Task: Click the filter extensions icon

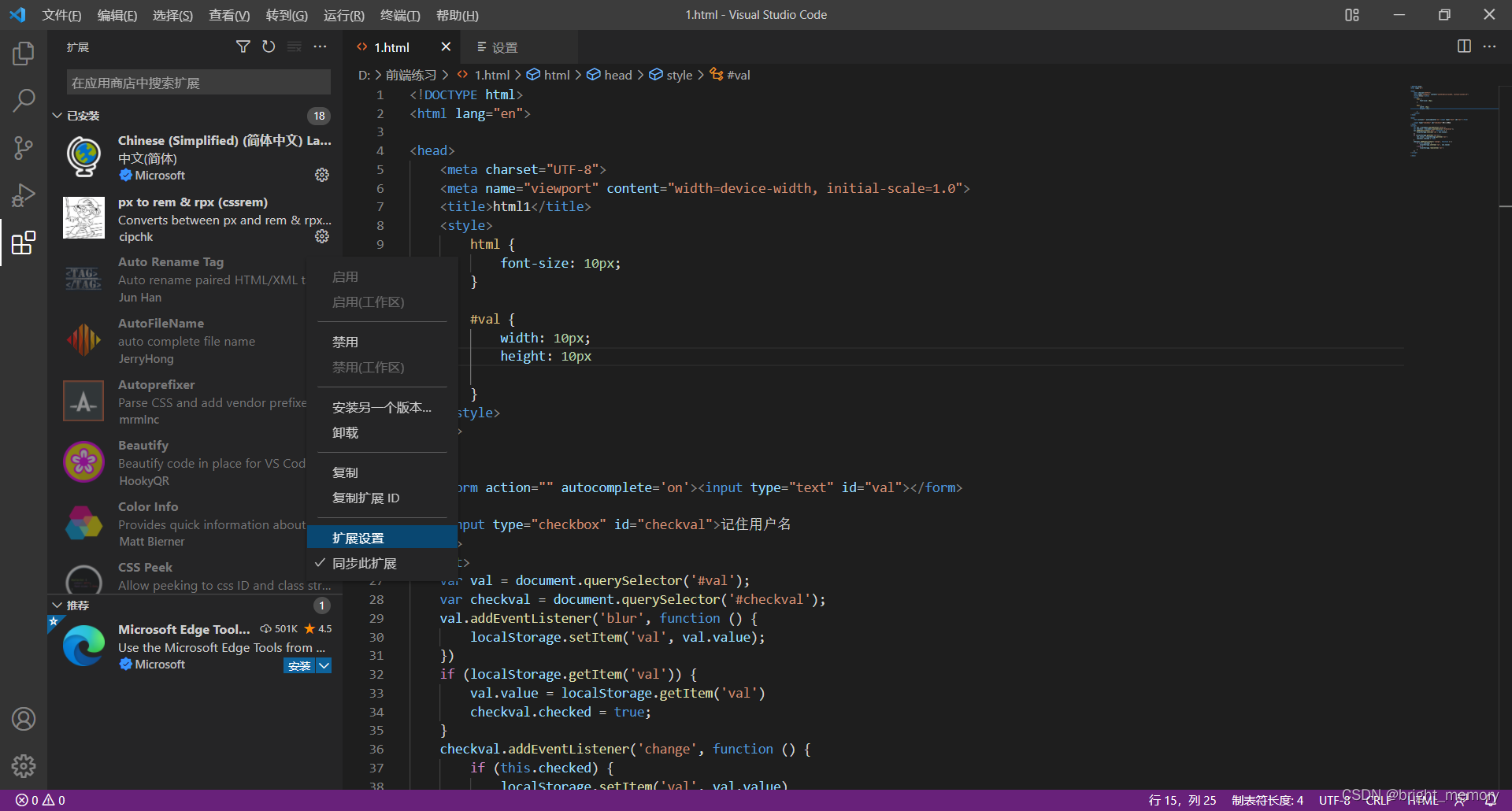Action: pyautogui.click(x=243, y=47)
